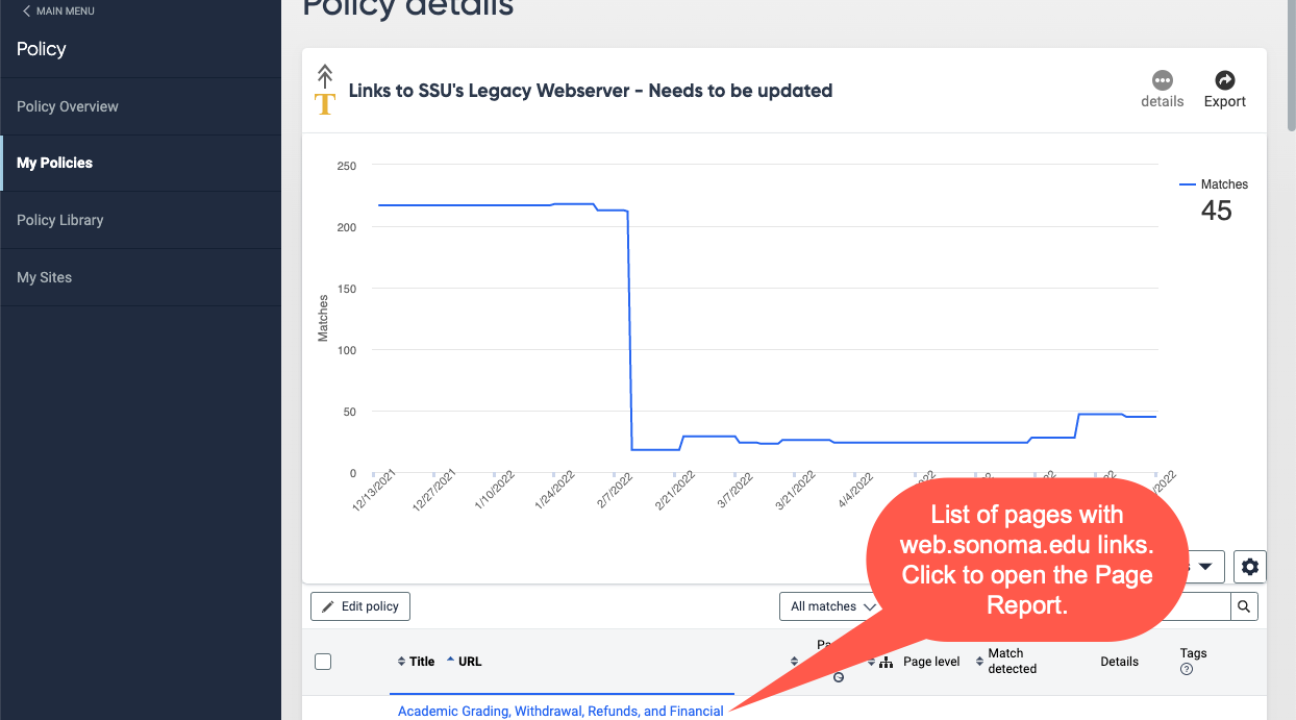Click the policy priority arrows T icon
Image resolution: width=1296 pixels, height=720 pixels.
click(x=325, y=90)
